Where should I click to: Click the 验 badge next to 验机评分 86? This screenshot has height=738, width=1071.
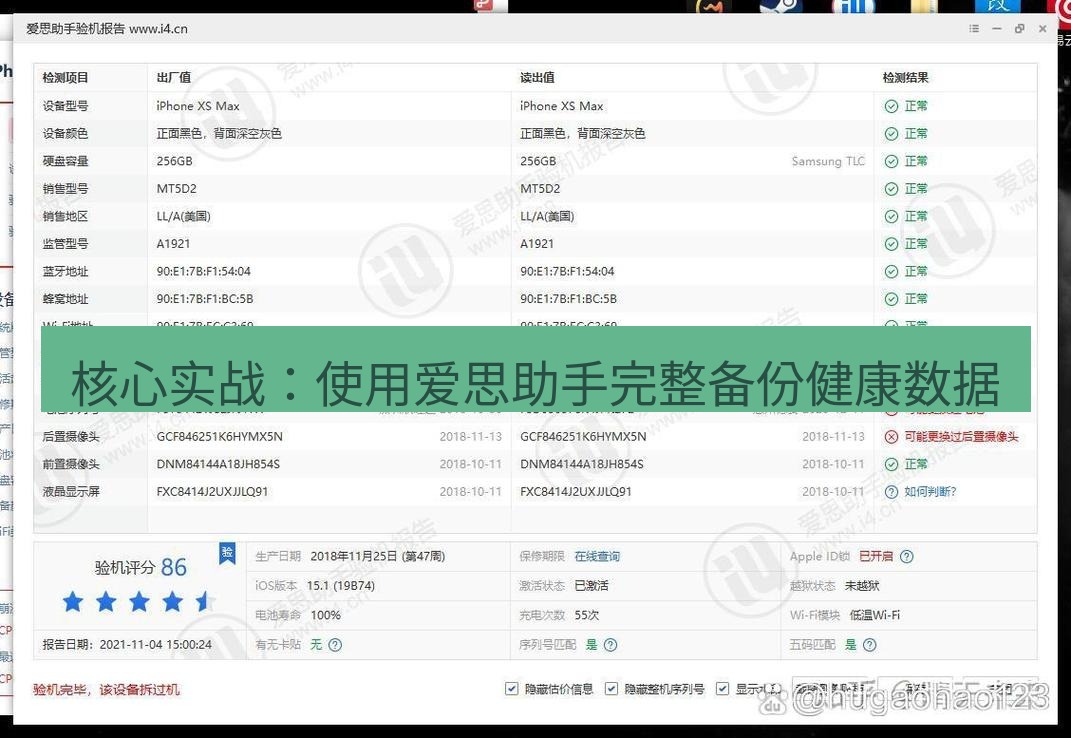click(227, 553)
